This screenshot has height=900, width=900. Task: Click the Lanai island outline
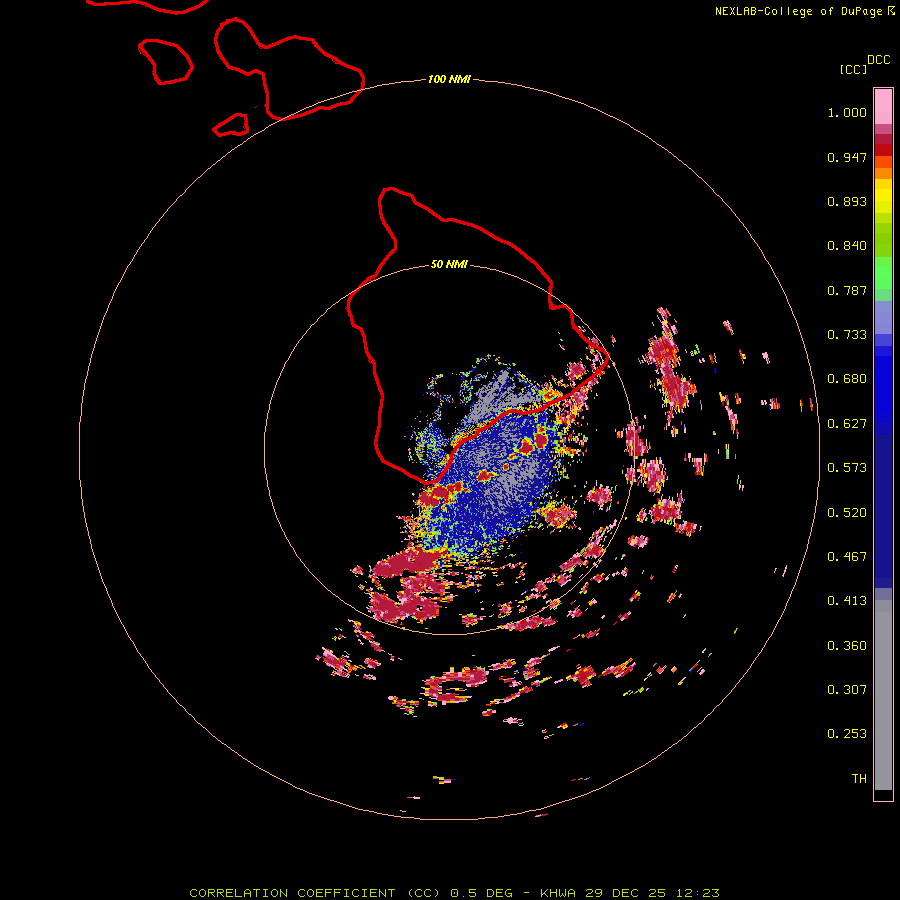point(165,61)
